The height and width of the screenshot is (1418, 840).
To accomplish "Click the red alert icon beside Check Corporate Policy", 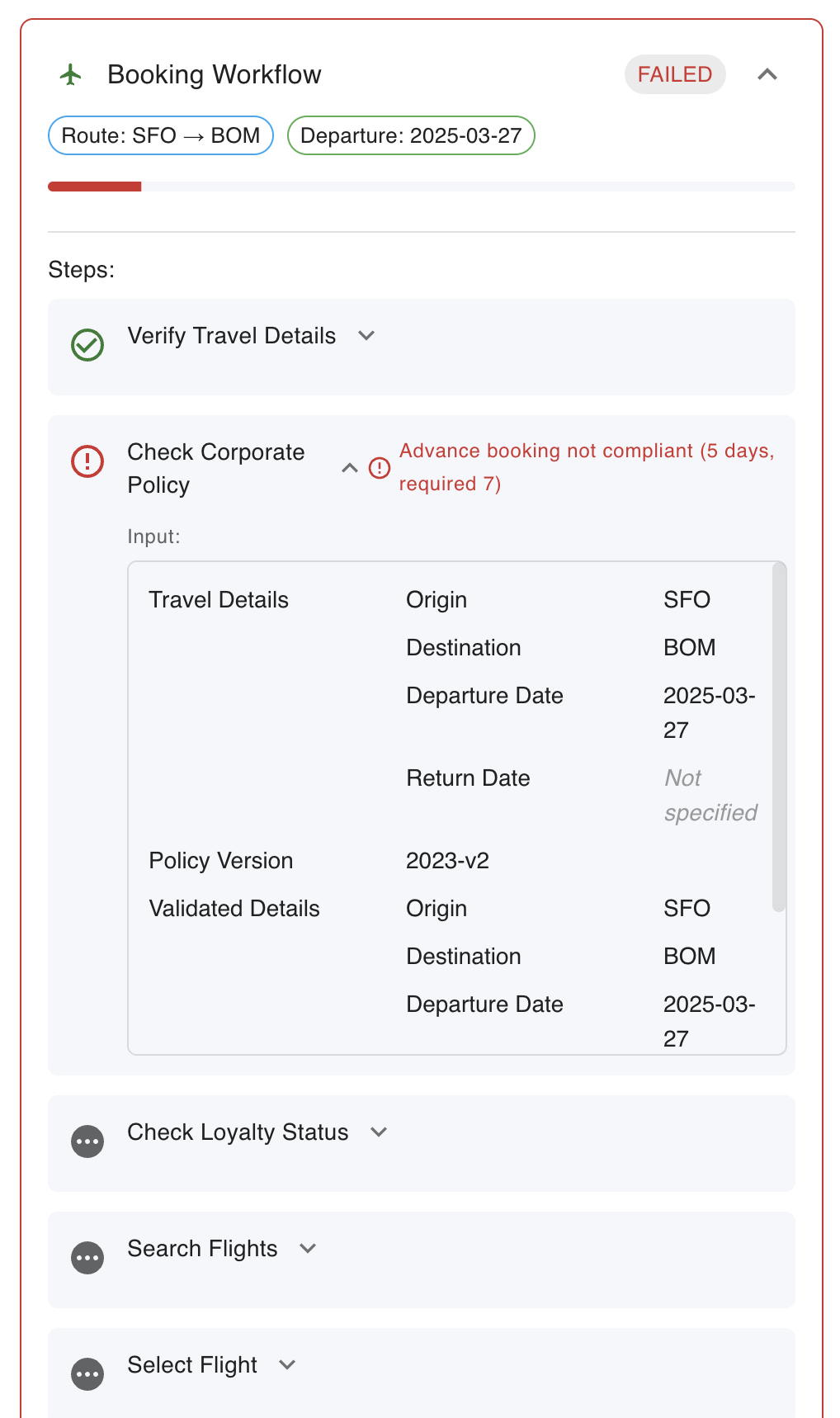I will coord(87,461).
